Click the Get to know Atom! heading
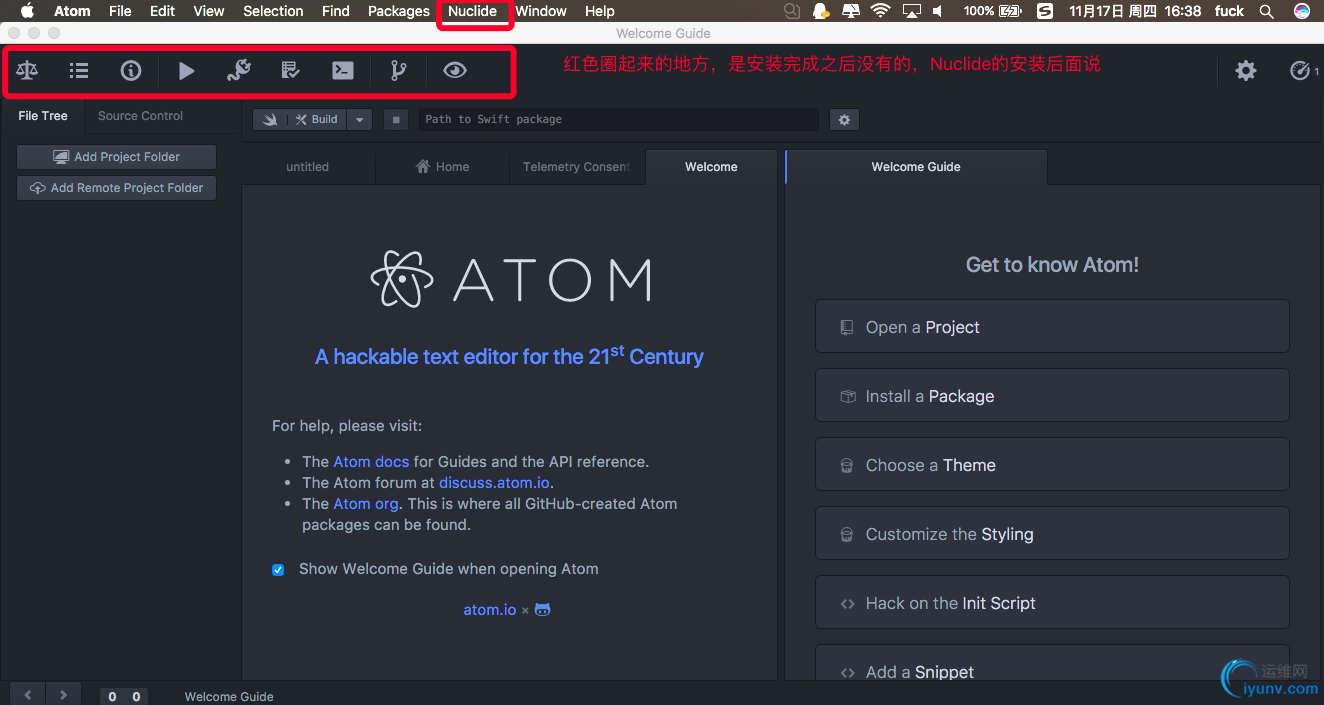Image resolution: width=1324 pixels, height=705 pixels. coord(1052,265)
